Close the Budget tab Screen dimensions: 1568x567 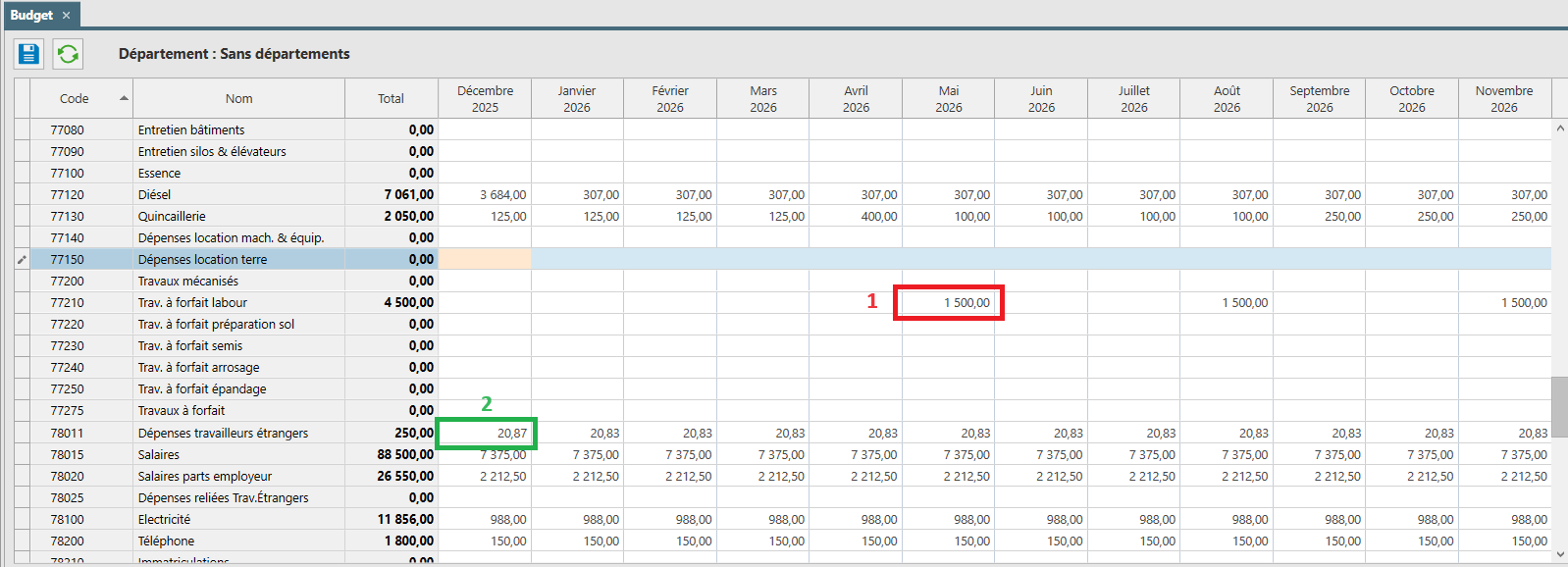click(x=67, y=15)
